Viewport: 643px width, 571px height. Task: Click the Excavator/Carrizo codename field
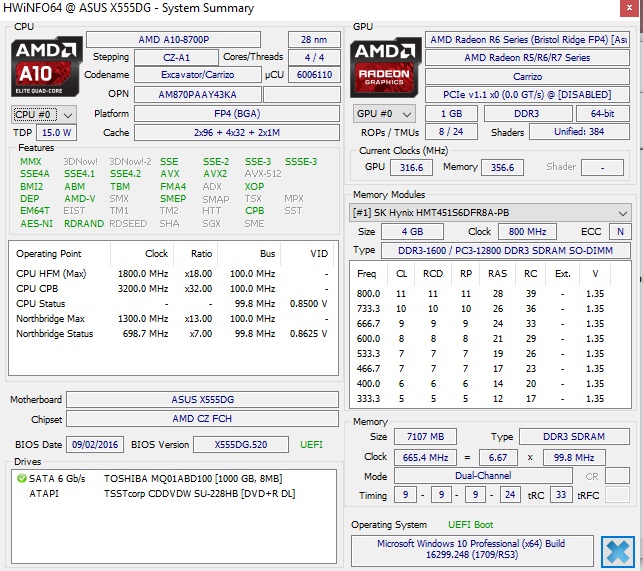point(198,75)
